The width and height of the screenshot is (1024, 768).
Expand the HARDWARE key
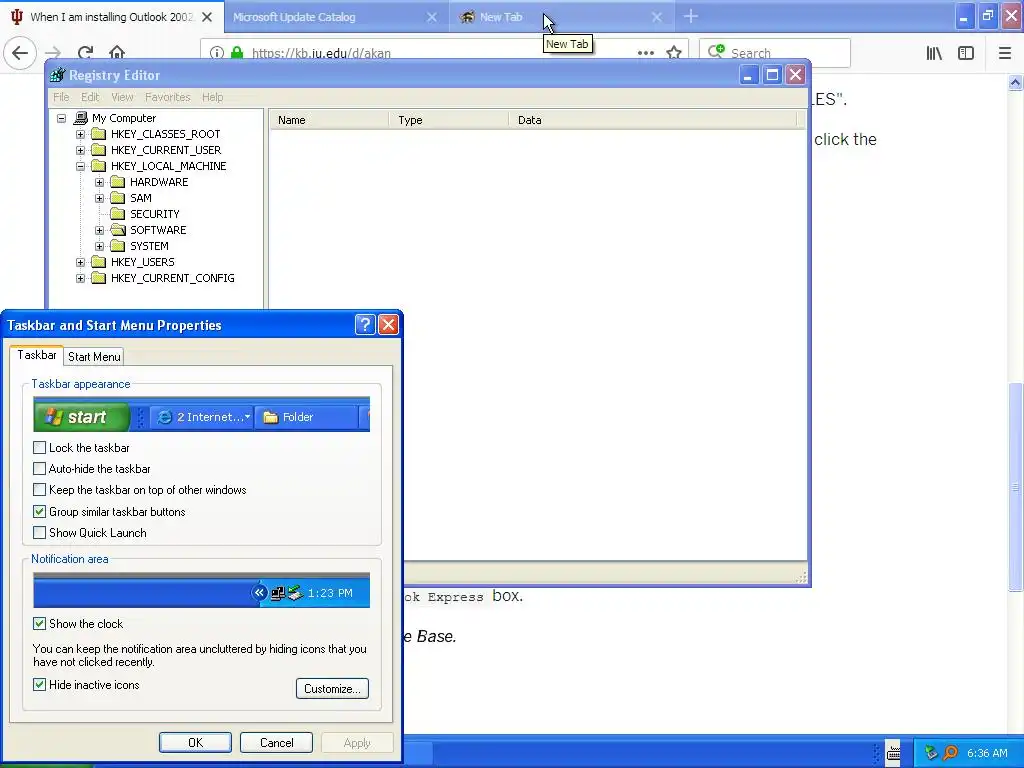(x=99, y=182)
